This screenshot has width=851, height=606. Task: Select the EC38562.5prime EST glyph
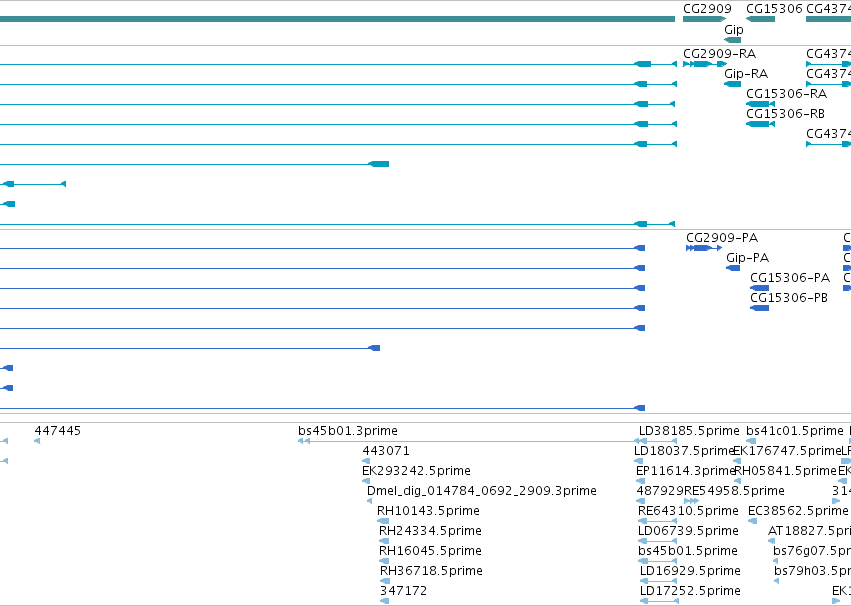752,521
